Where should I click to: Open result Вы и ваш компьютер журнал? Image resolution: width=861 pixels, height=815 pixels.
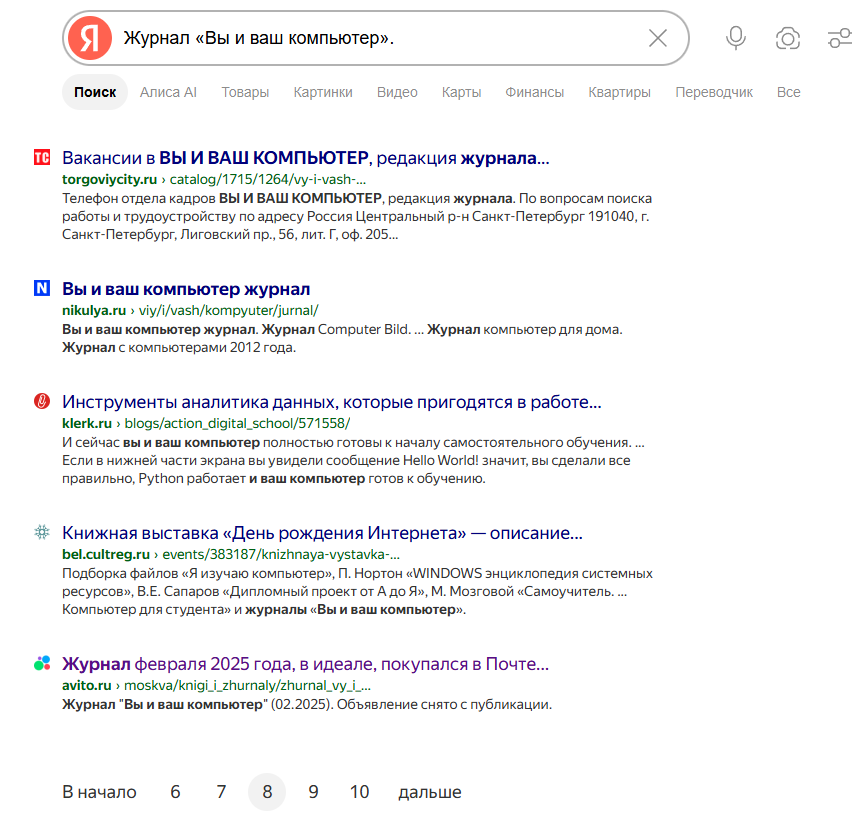[x=186, y=289]
